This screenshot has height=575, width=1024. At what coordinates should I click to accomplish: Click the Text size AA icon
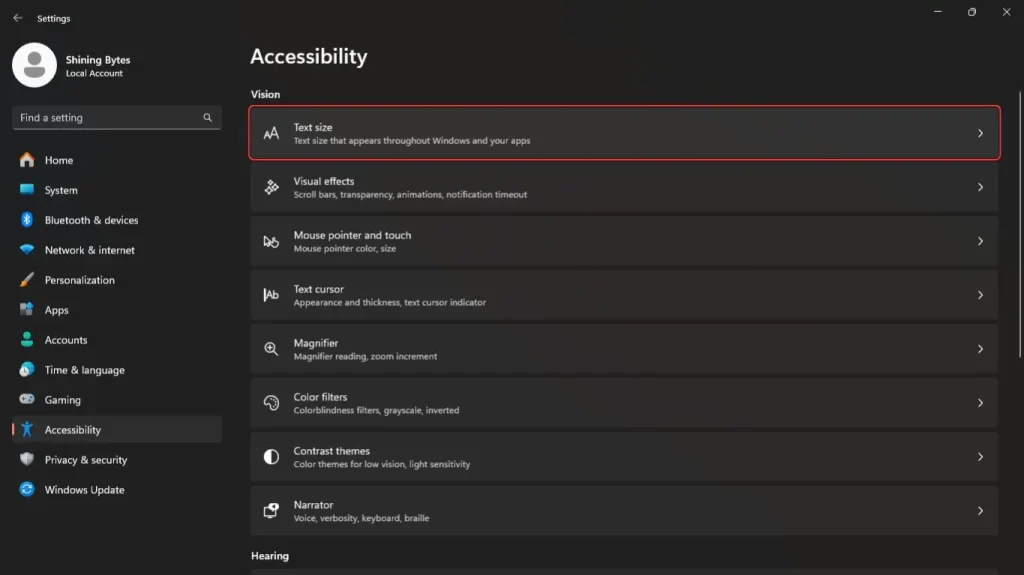pos(271,133)
